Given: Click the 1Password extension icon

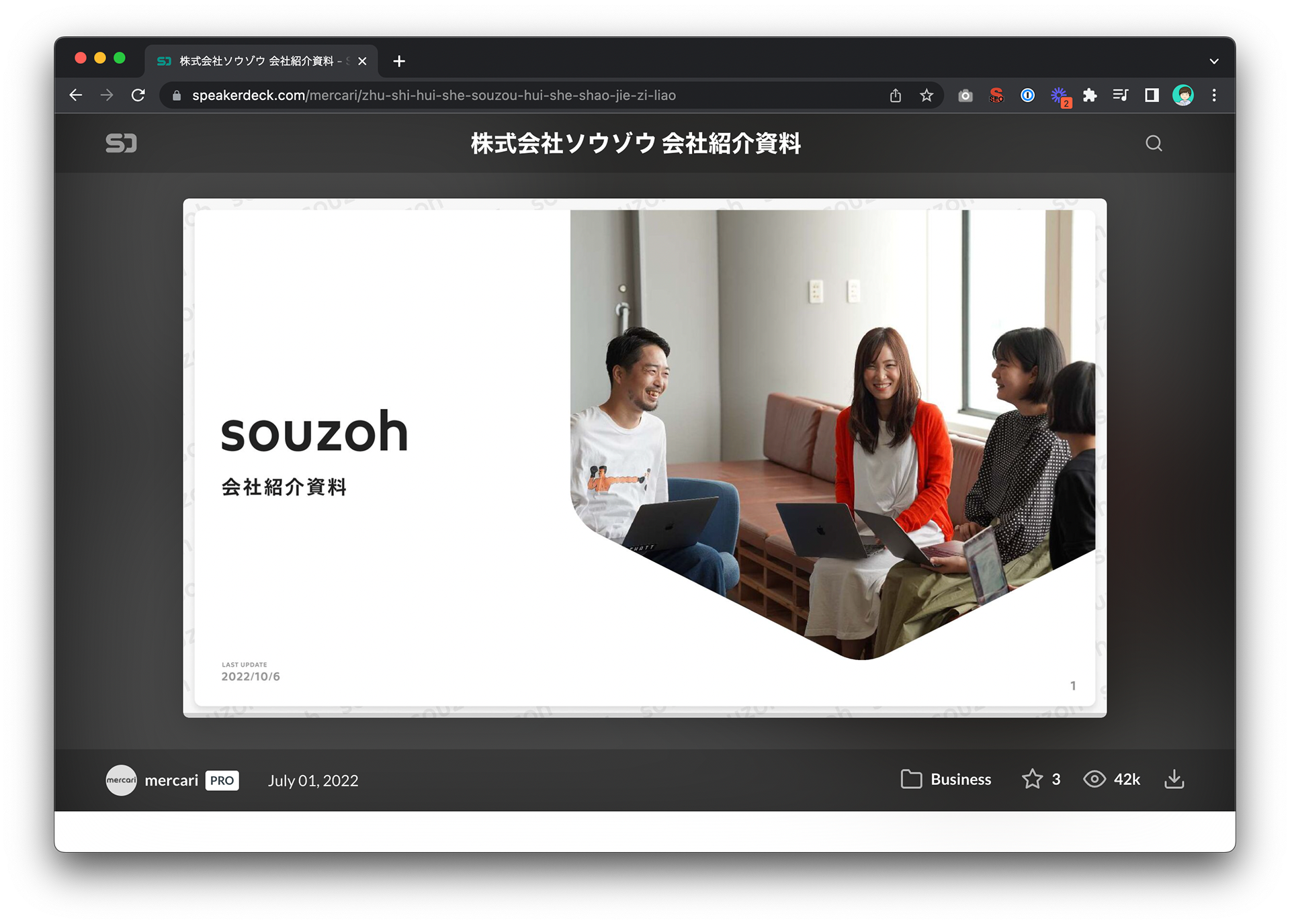Looking at the screenshot, I should [1027, 95].
